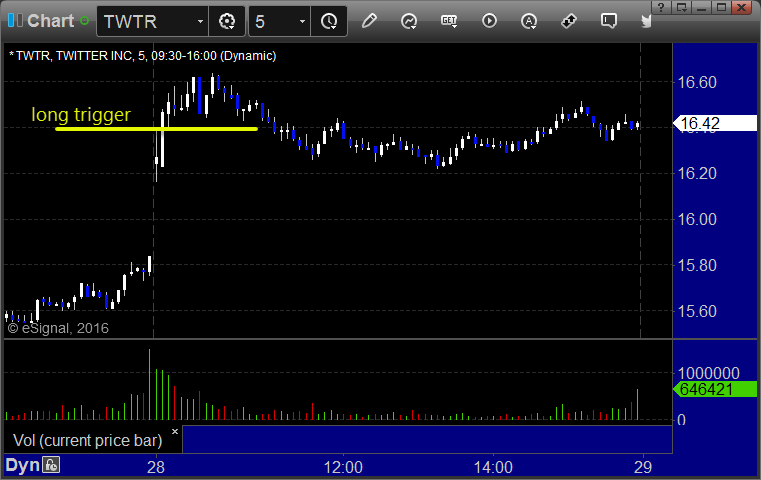The width and height of the screenshot is (761, 480).
Task: Click the trade arrows toolbar icon
Action: tap(569, 21)
